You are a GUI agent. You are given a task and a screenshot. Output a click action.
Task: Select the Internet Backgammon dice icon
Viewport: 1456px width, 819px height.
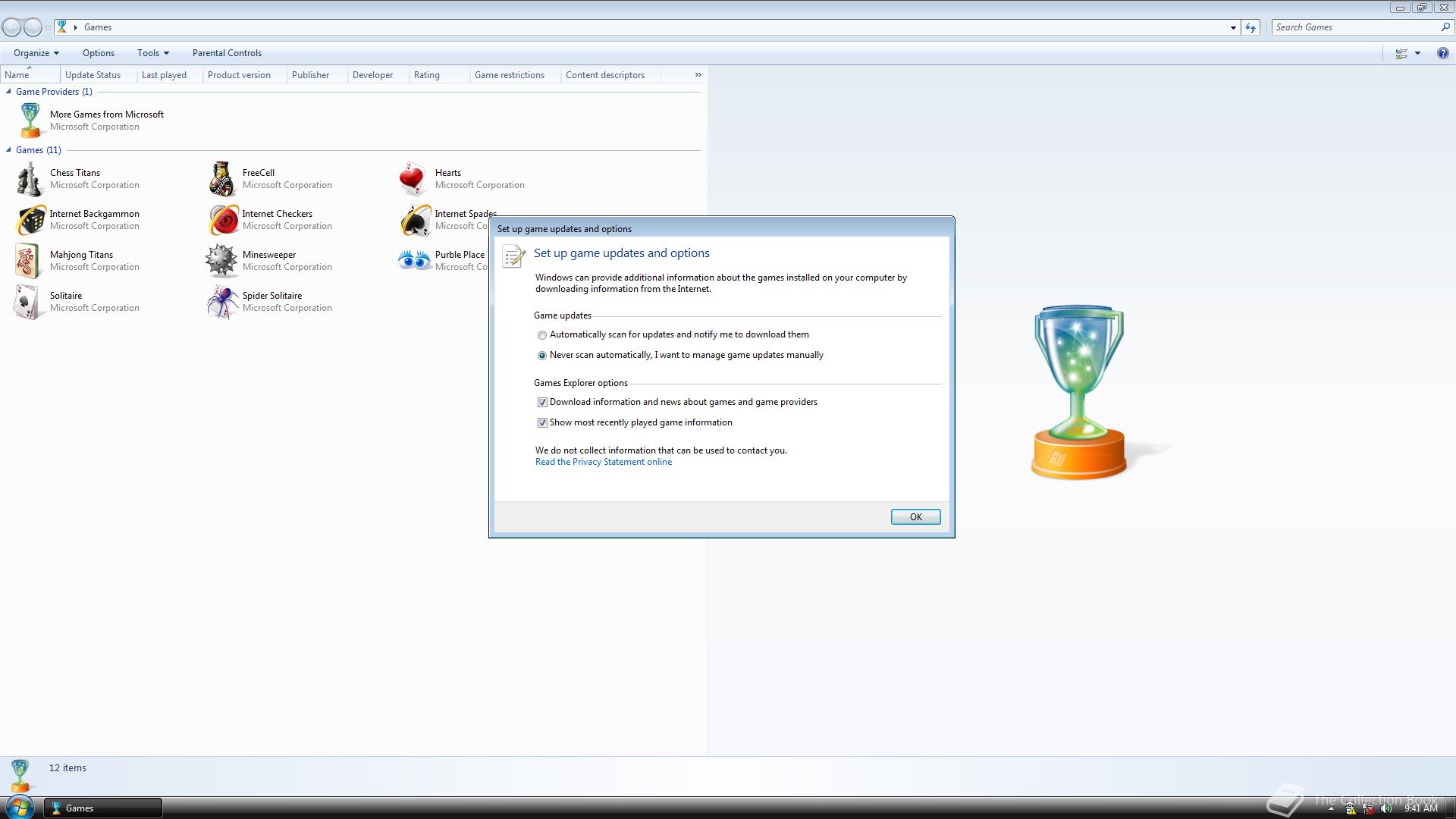(x=30, y=220)
